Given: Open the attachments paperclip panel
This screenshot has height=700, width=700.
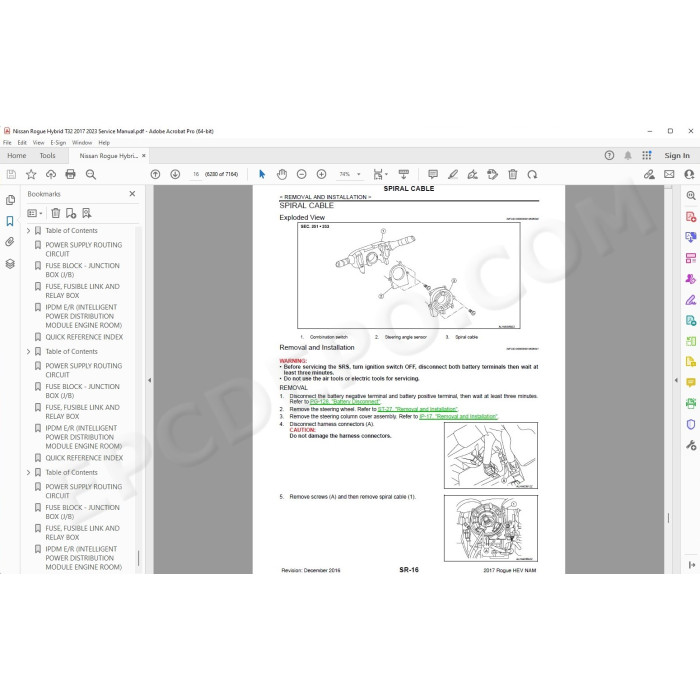Looking at the screenshot, I should (x=10, y=242).
